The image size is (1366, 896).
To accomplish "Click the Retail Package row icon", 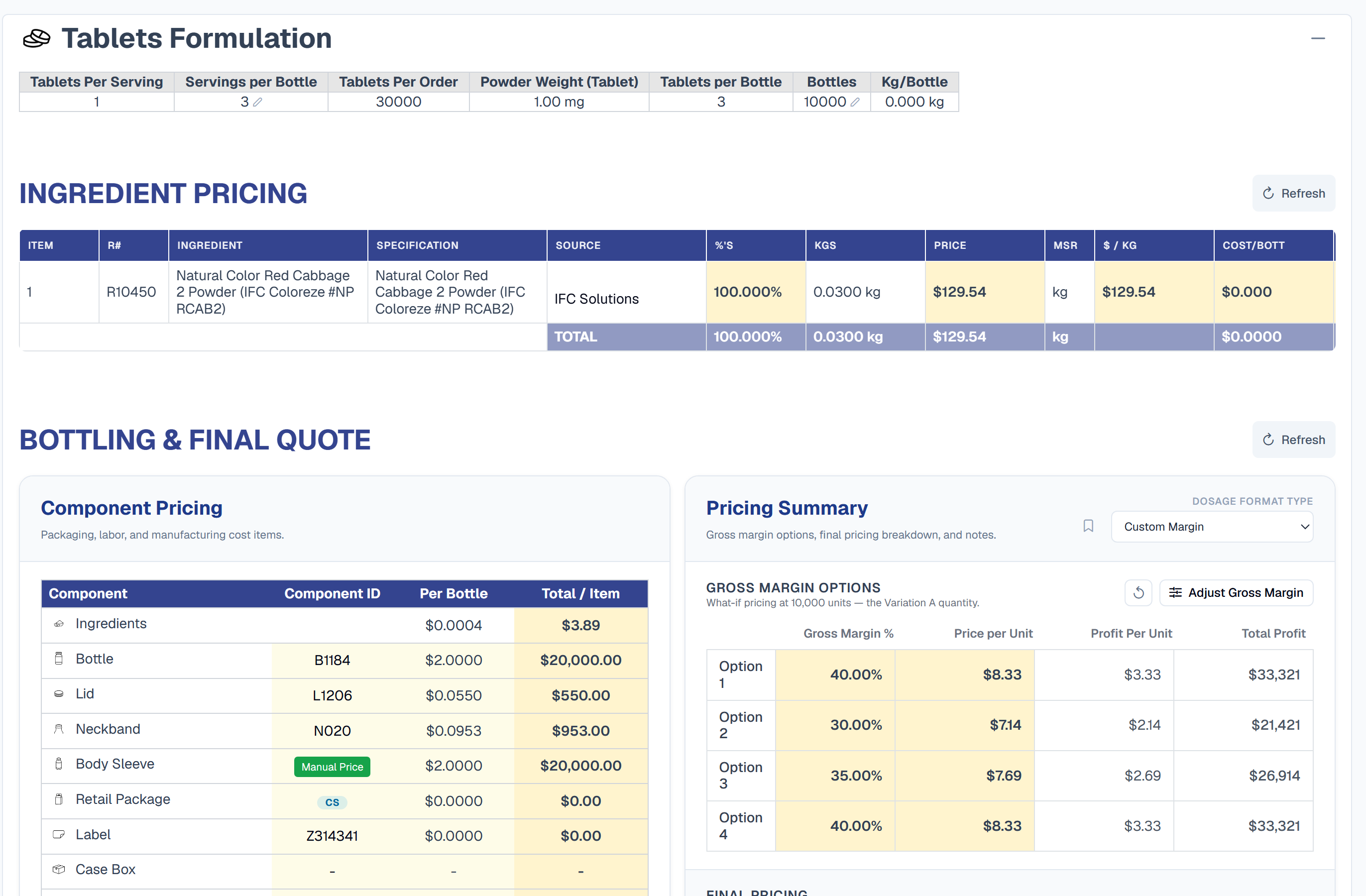I will (x=59, y=799).
